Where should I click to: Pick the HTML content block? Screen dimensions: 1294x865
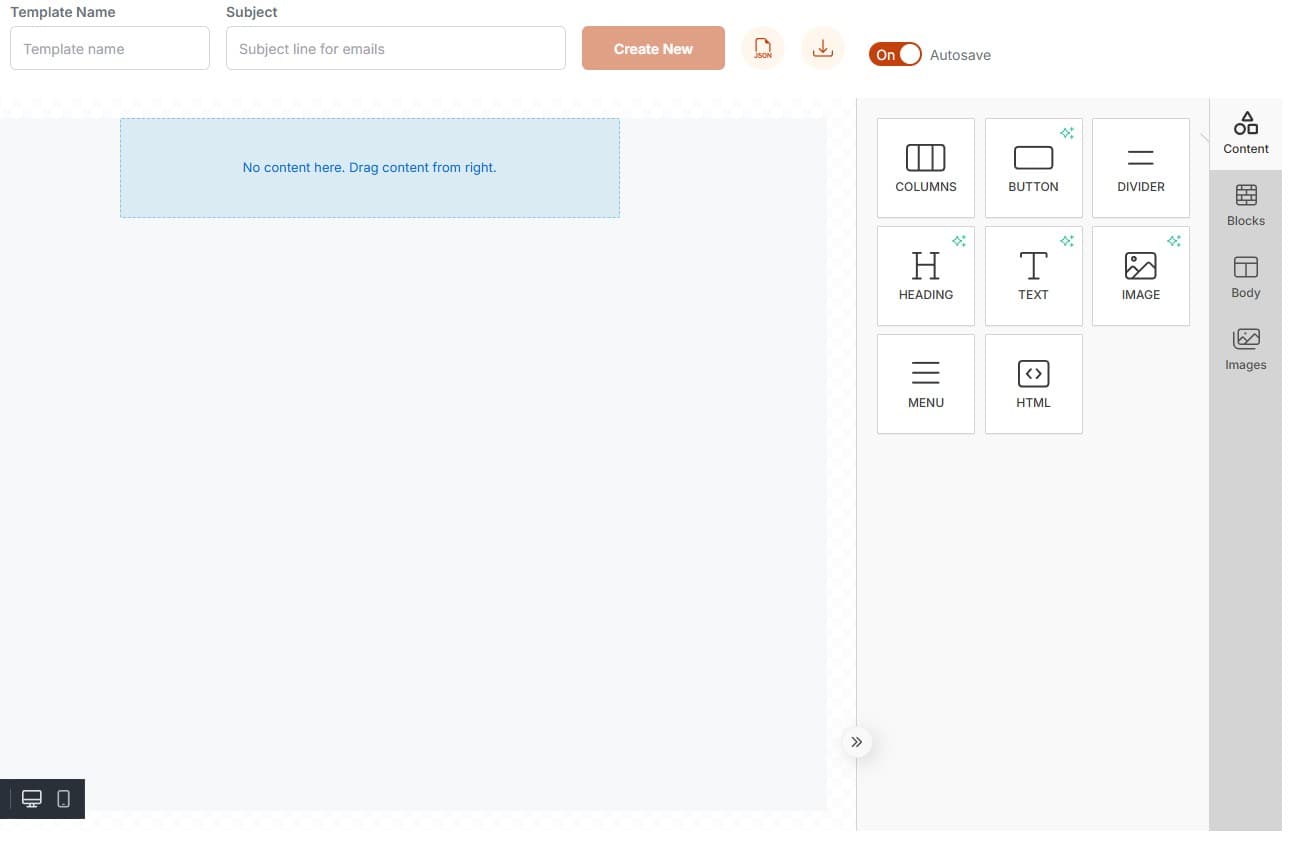(1033, 384)
